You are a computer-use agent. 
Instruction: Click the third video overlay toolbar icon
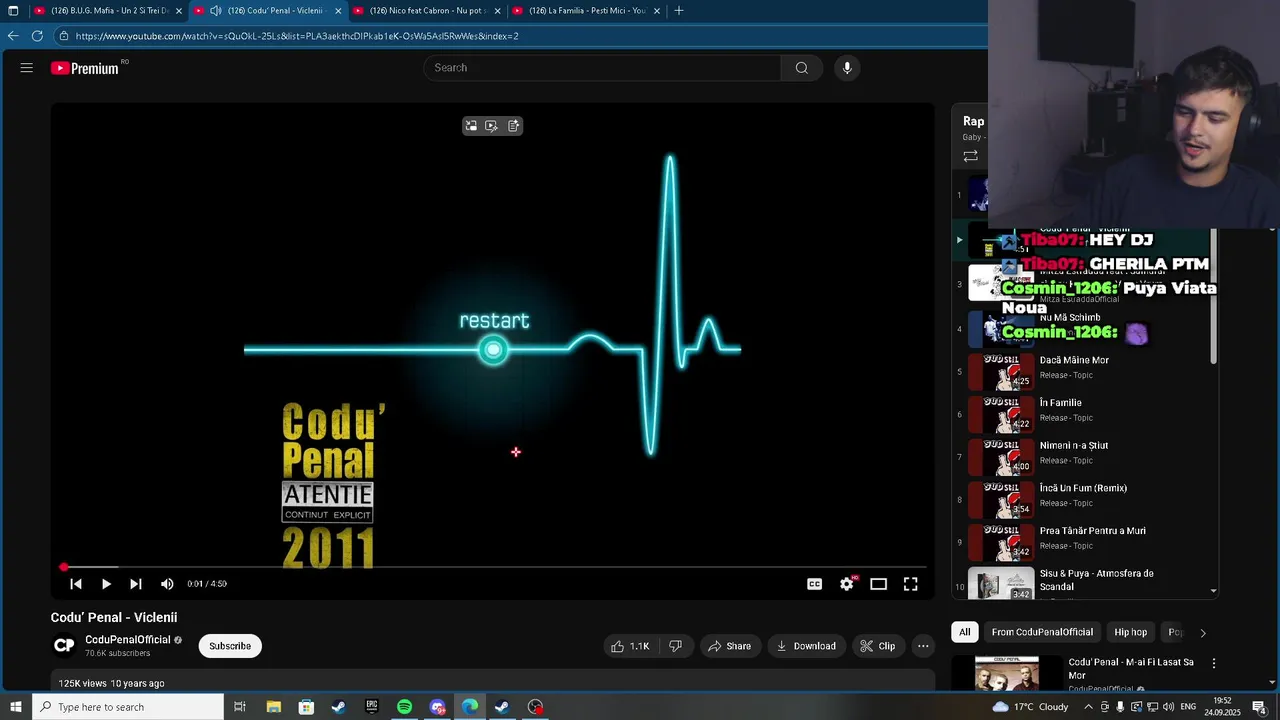(513, 126)
